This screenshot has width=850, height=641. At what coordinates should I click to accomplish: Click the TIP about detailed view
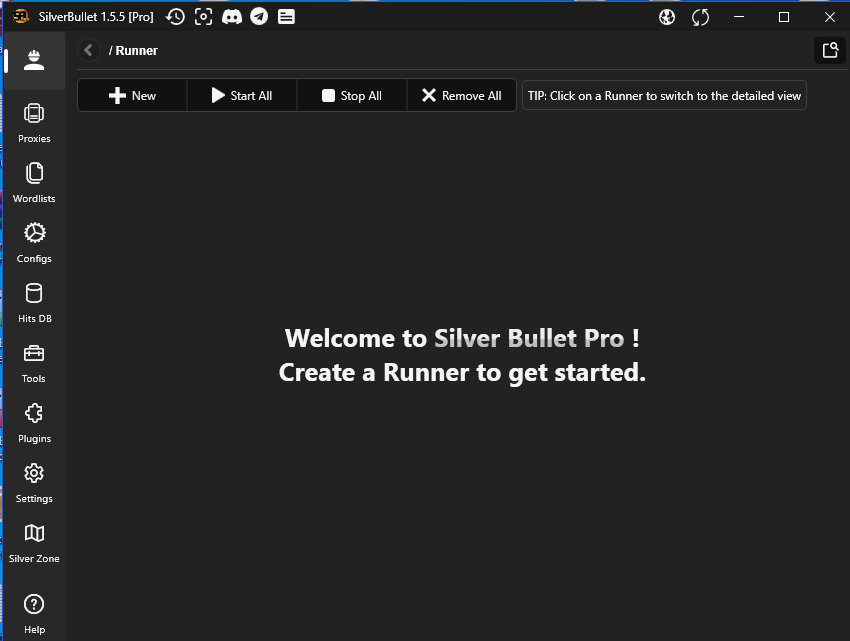pos(664,96)
